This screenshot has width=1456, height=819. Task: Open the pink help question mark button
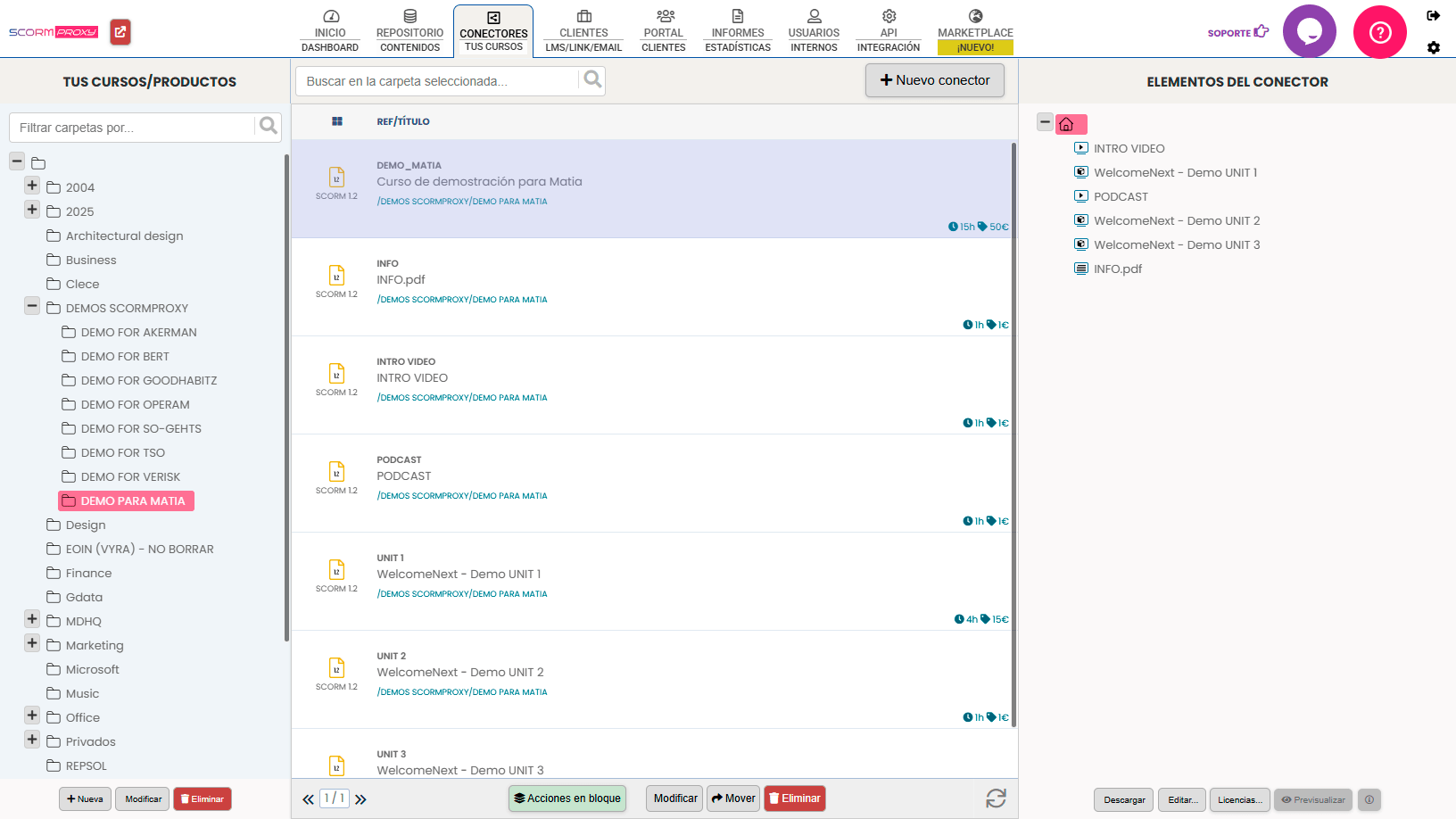coord(1379,32)
